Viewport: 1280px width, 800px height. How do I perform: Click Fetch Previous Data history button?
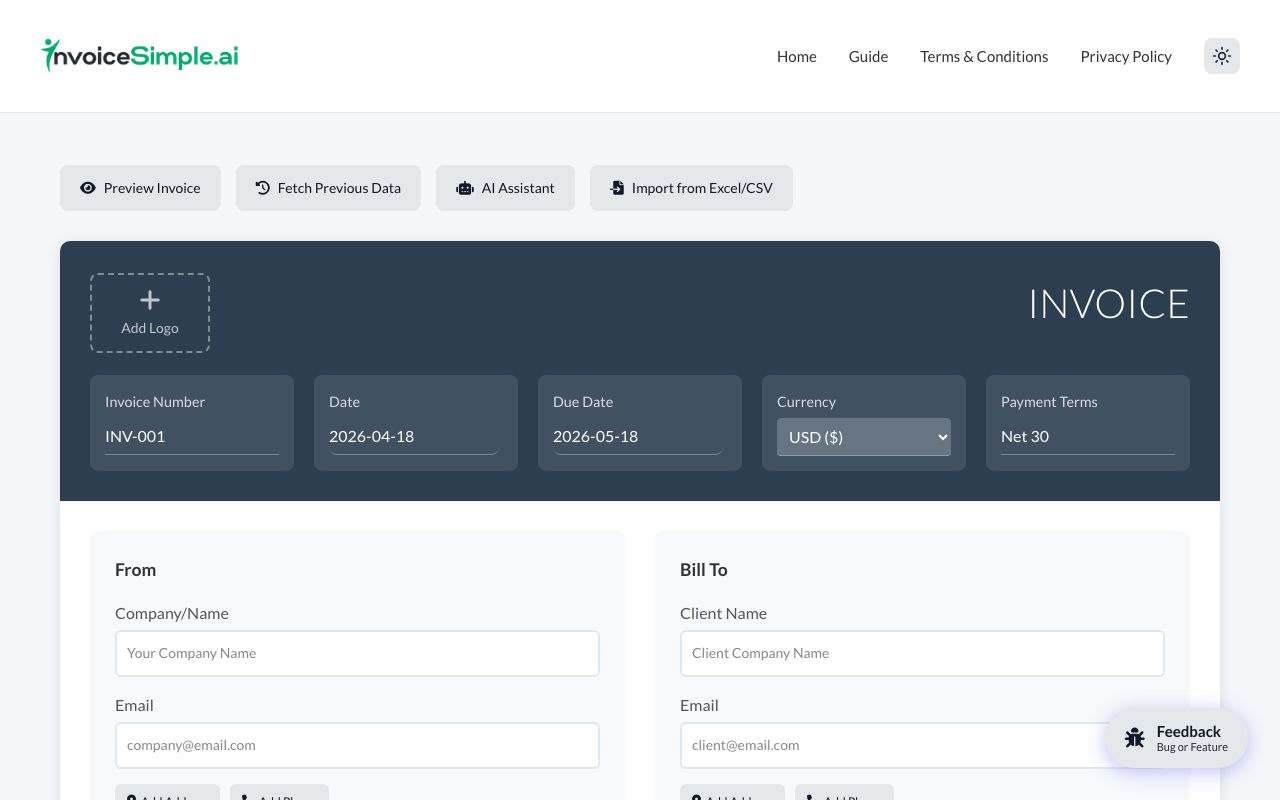pos(328,188)
